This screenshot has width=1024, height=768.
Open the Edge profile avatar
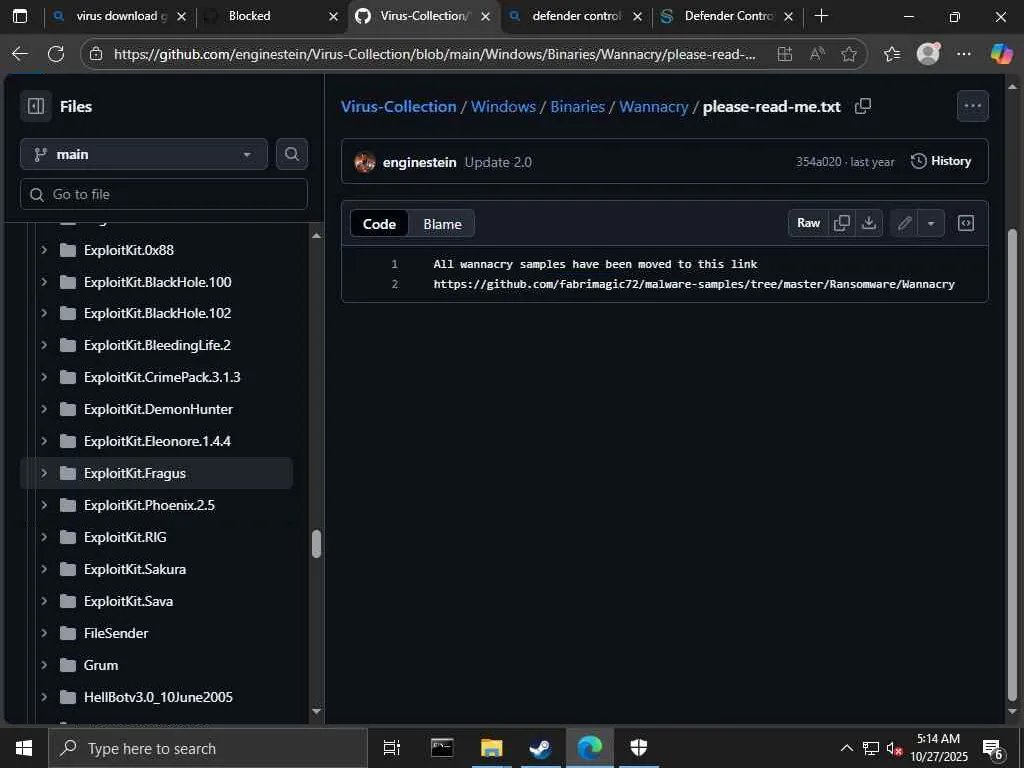(928, 54)
